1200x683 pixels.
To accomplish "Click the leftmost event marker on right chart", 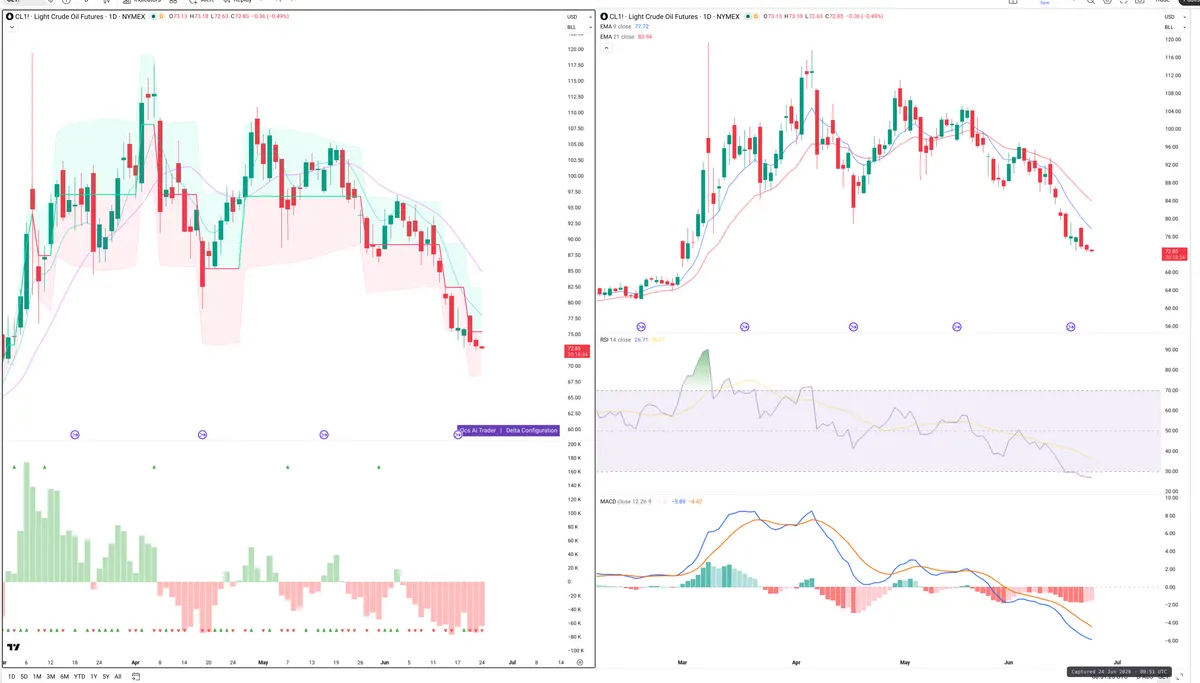I will pyautogui.click(x=640, y=327).
